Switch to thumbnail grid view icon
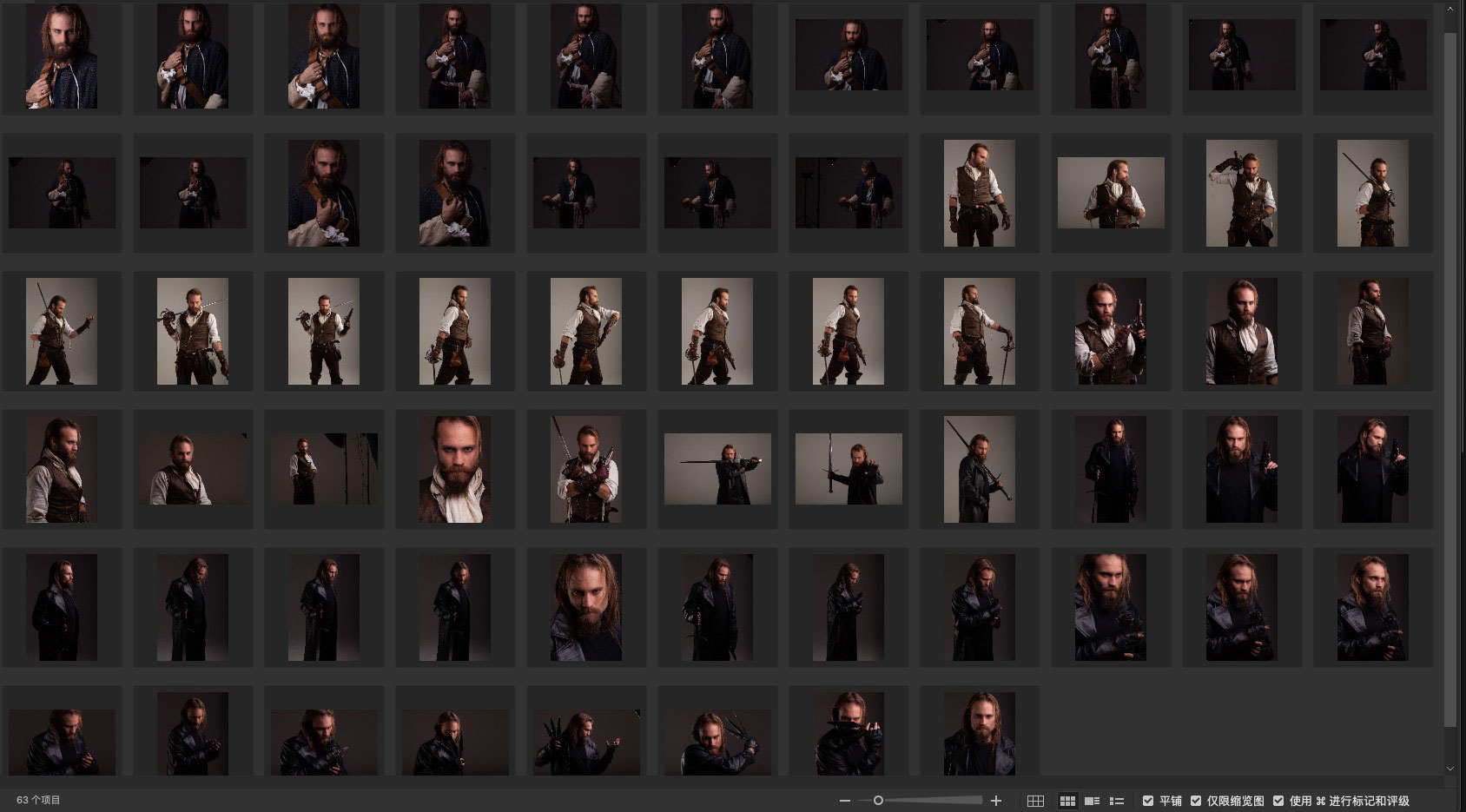 coord(1067,801)
